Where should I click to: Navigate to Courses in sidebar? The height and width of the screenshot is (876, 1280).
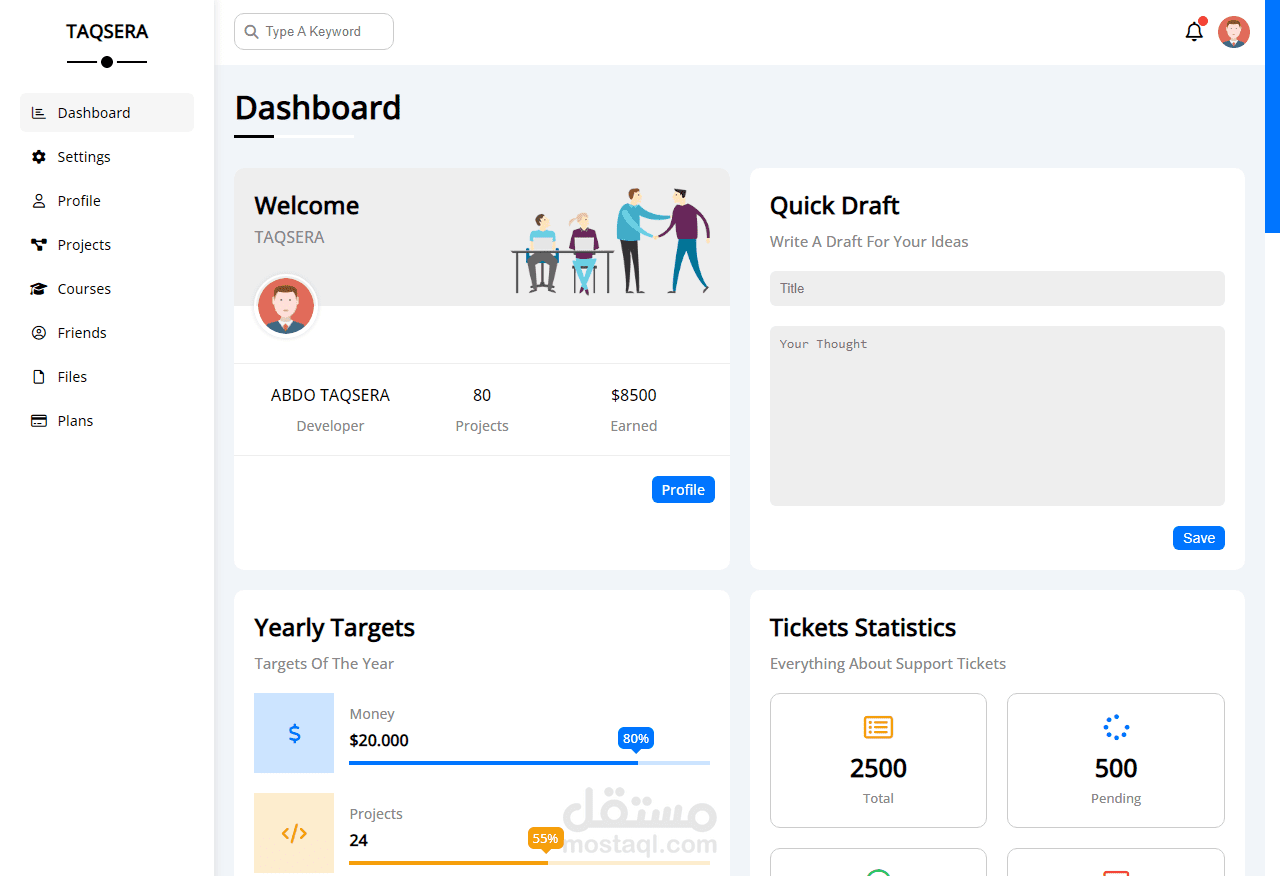click(x=107, y=289)
